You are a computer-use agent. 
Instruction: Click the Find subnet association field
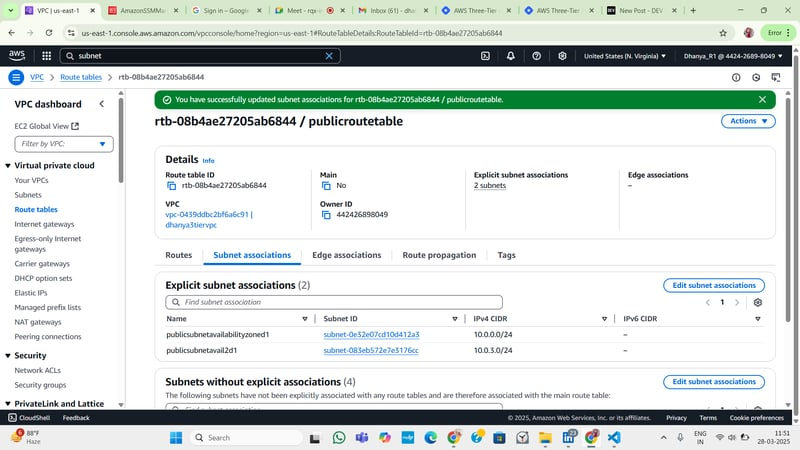pyautogui.click(x=334, y=303)
